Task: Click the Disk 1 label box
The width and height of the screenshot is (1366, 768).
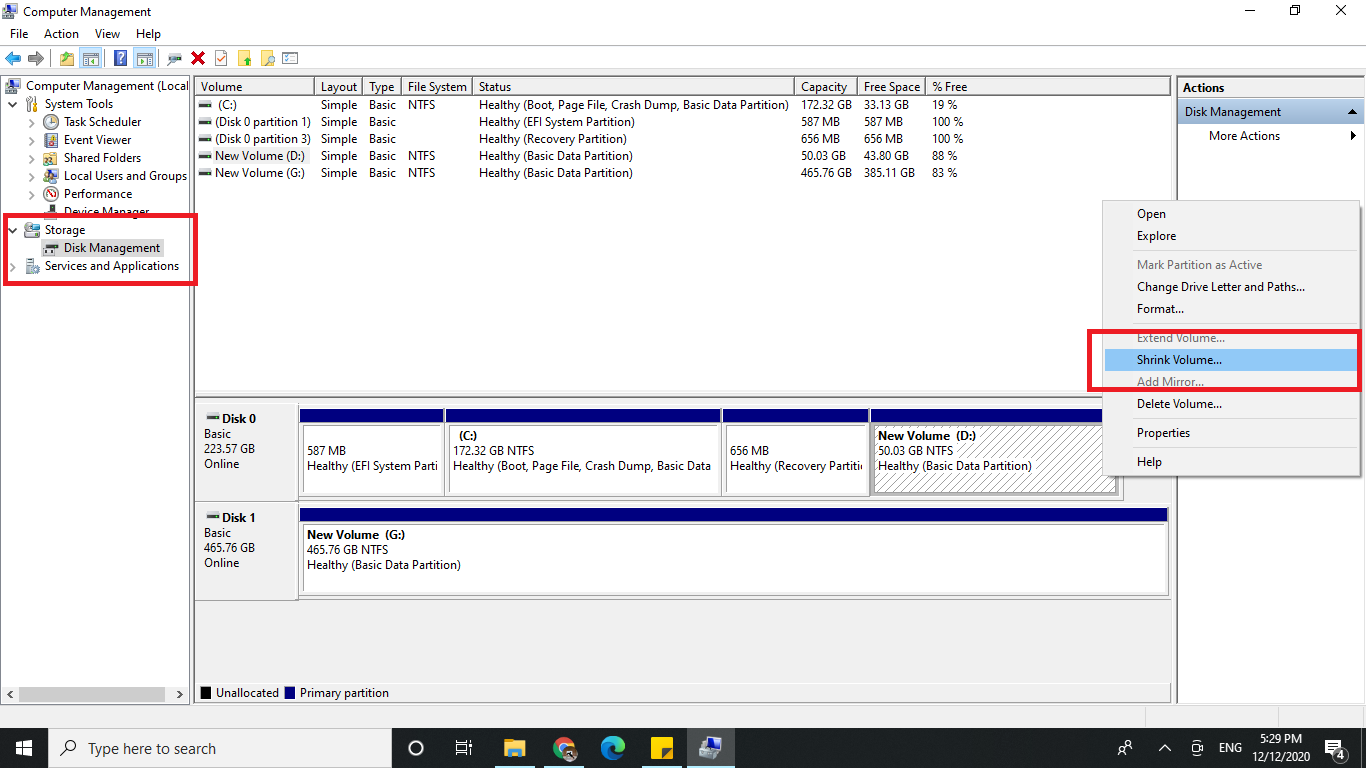Action: click(246, 551)
